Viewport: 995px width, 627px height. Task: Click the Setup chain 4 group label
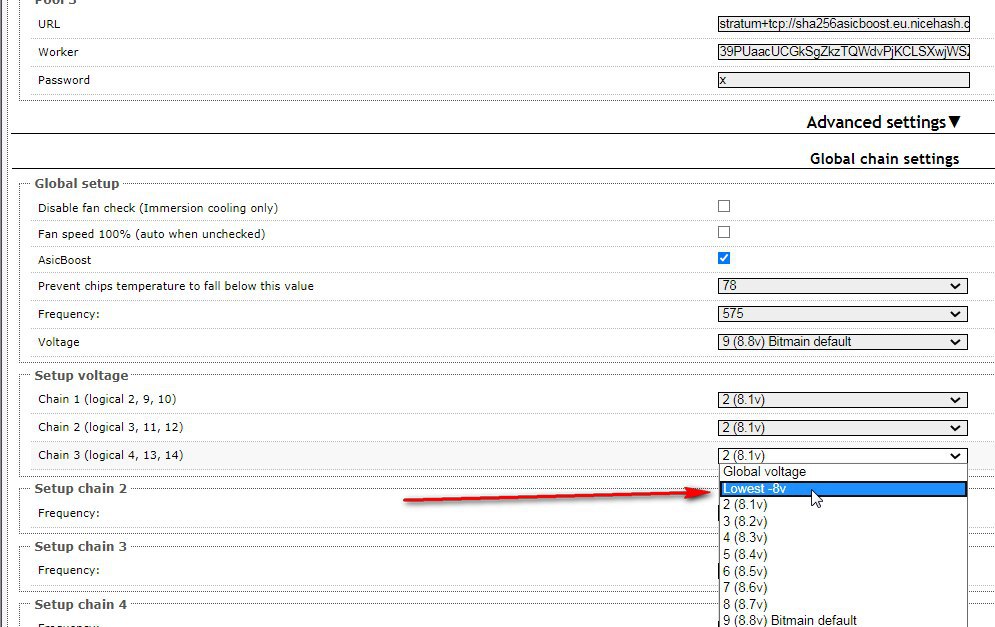(x=81, y=605)
